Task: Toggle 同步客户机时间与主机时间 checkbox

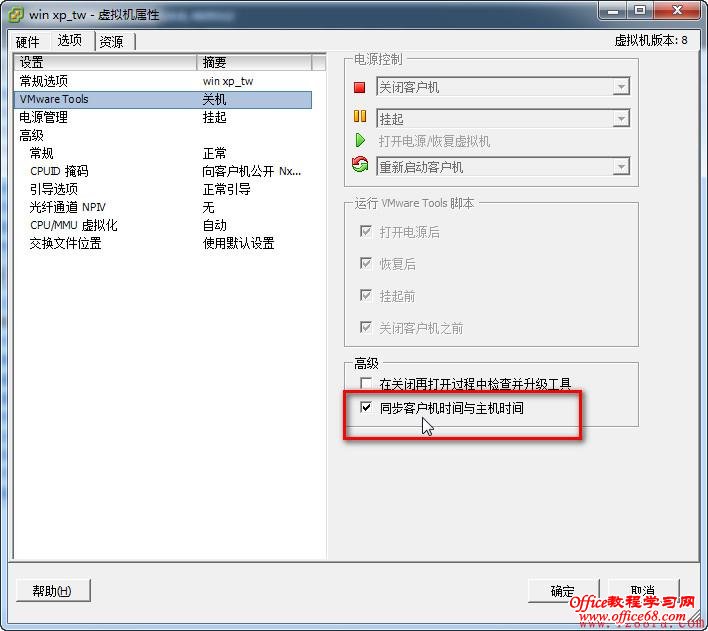Action: tap(366, 407)
